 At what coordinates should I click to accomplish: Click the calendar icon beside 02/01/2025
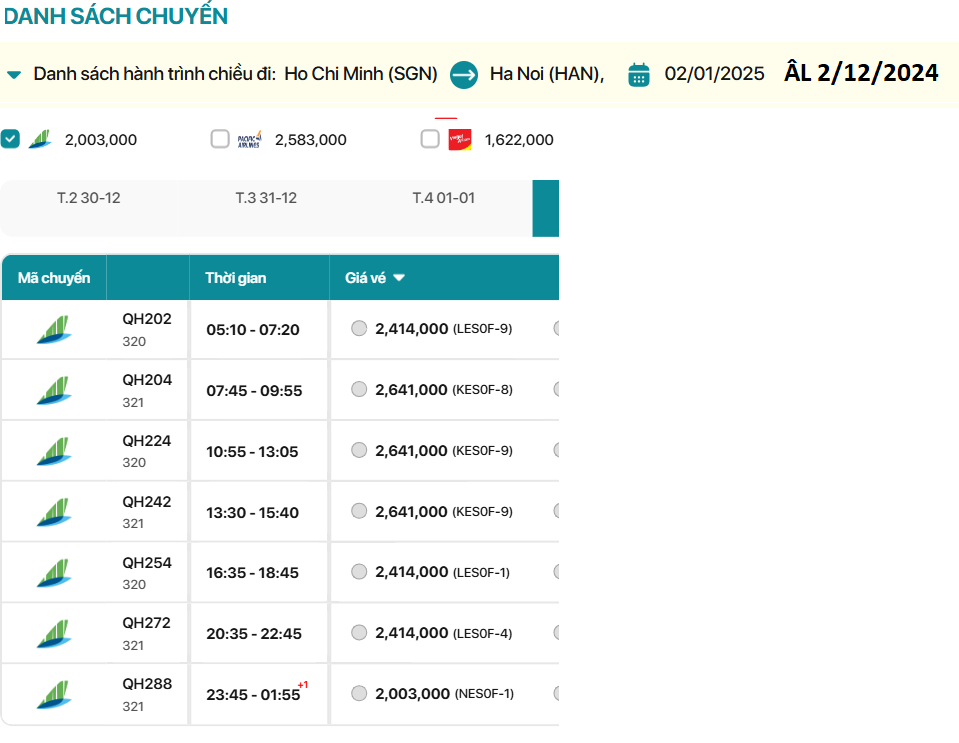point(639,74)
